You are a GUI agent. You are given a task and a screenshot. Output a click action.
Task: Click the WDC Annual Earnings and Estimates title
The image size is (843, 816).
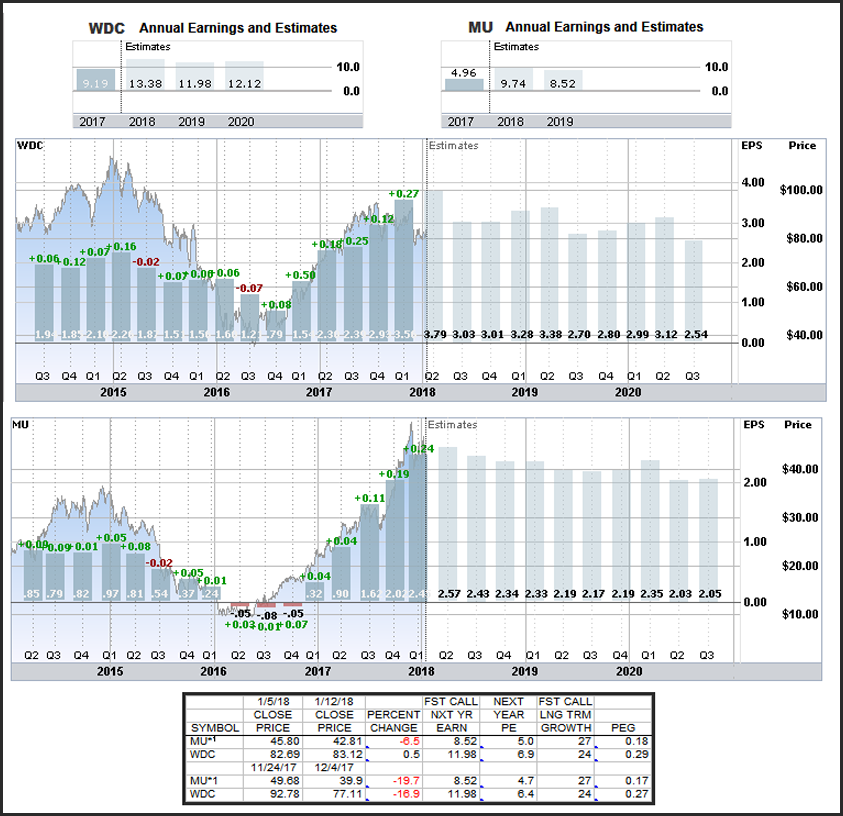pyautogui.click(x=213, y=28)
